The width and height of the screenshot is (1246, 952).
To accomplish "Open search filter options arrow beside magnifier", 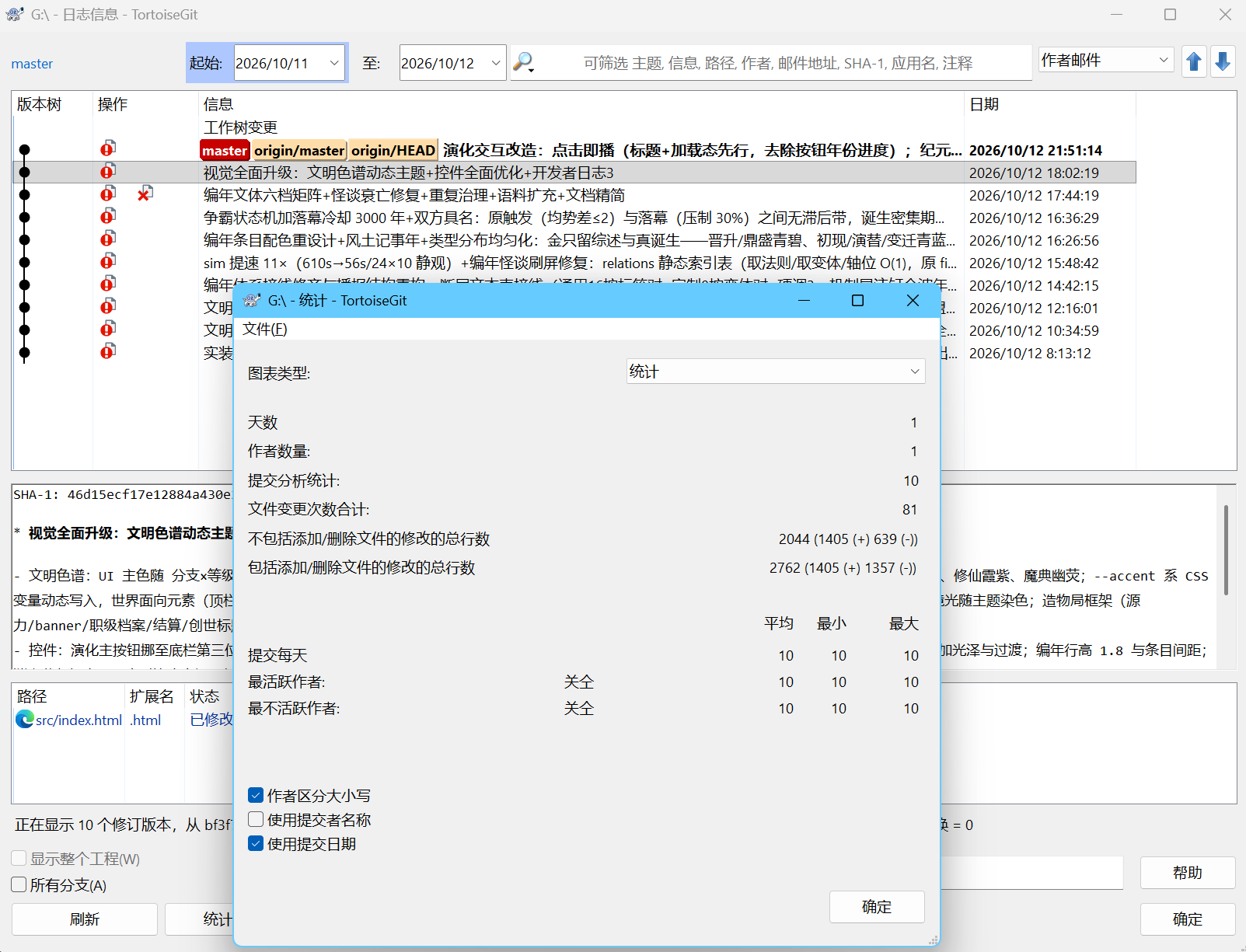I will tap(532, 71).
